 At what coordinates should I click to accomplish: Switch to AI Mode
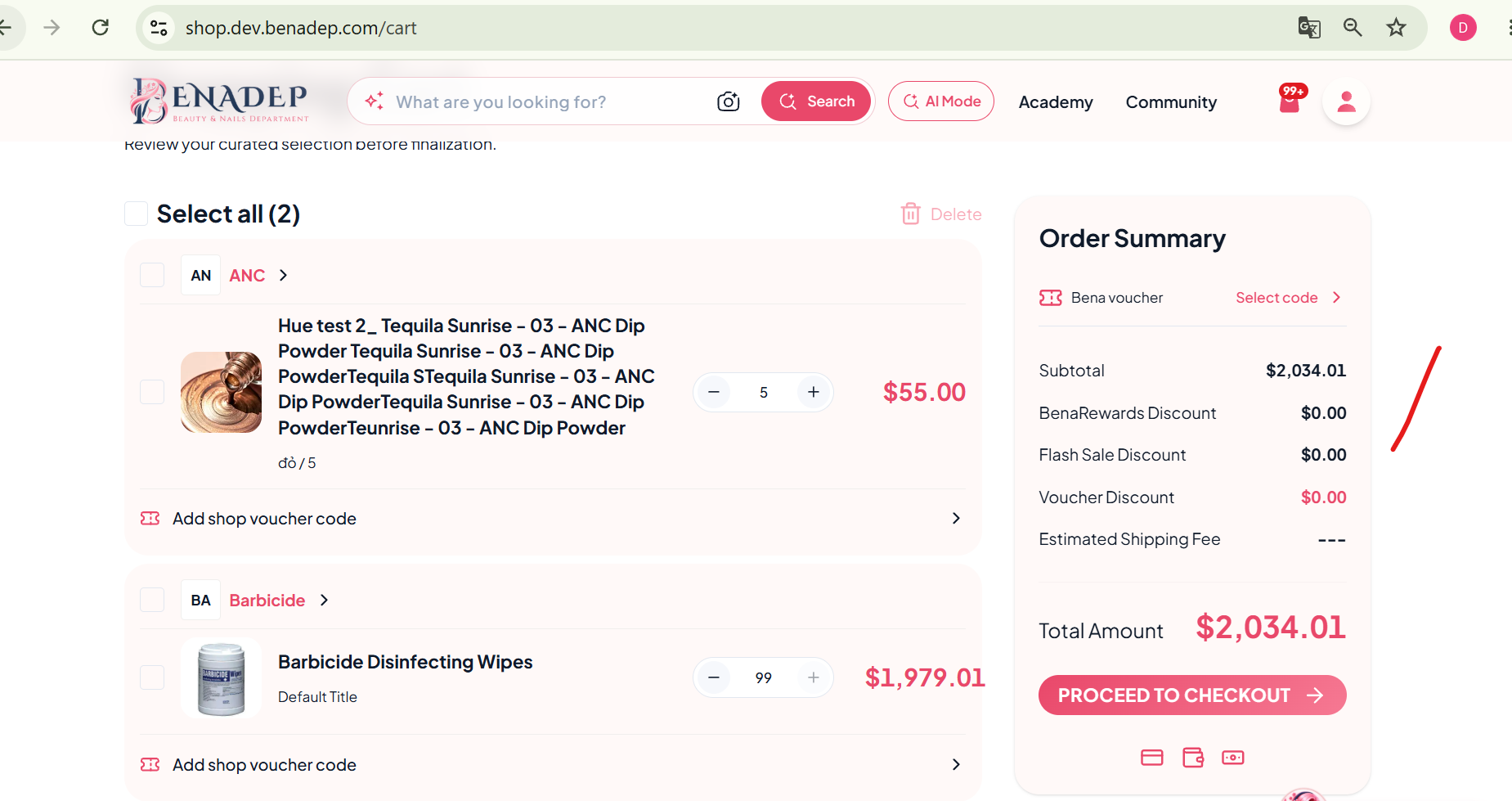click(x=941, y=101)
